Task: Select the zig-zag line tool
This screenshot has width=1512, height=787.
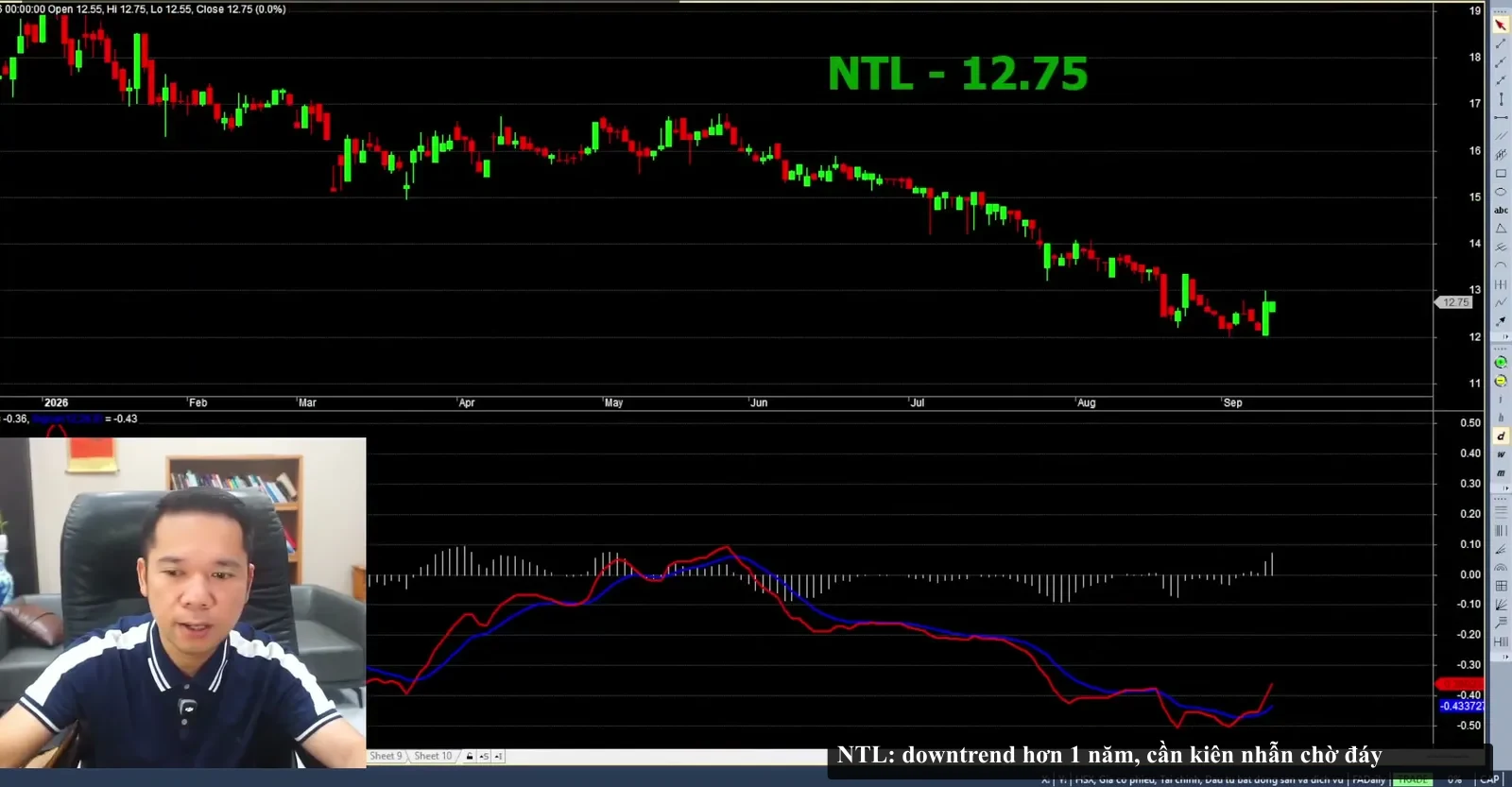Action: (x=1501, y=302)
